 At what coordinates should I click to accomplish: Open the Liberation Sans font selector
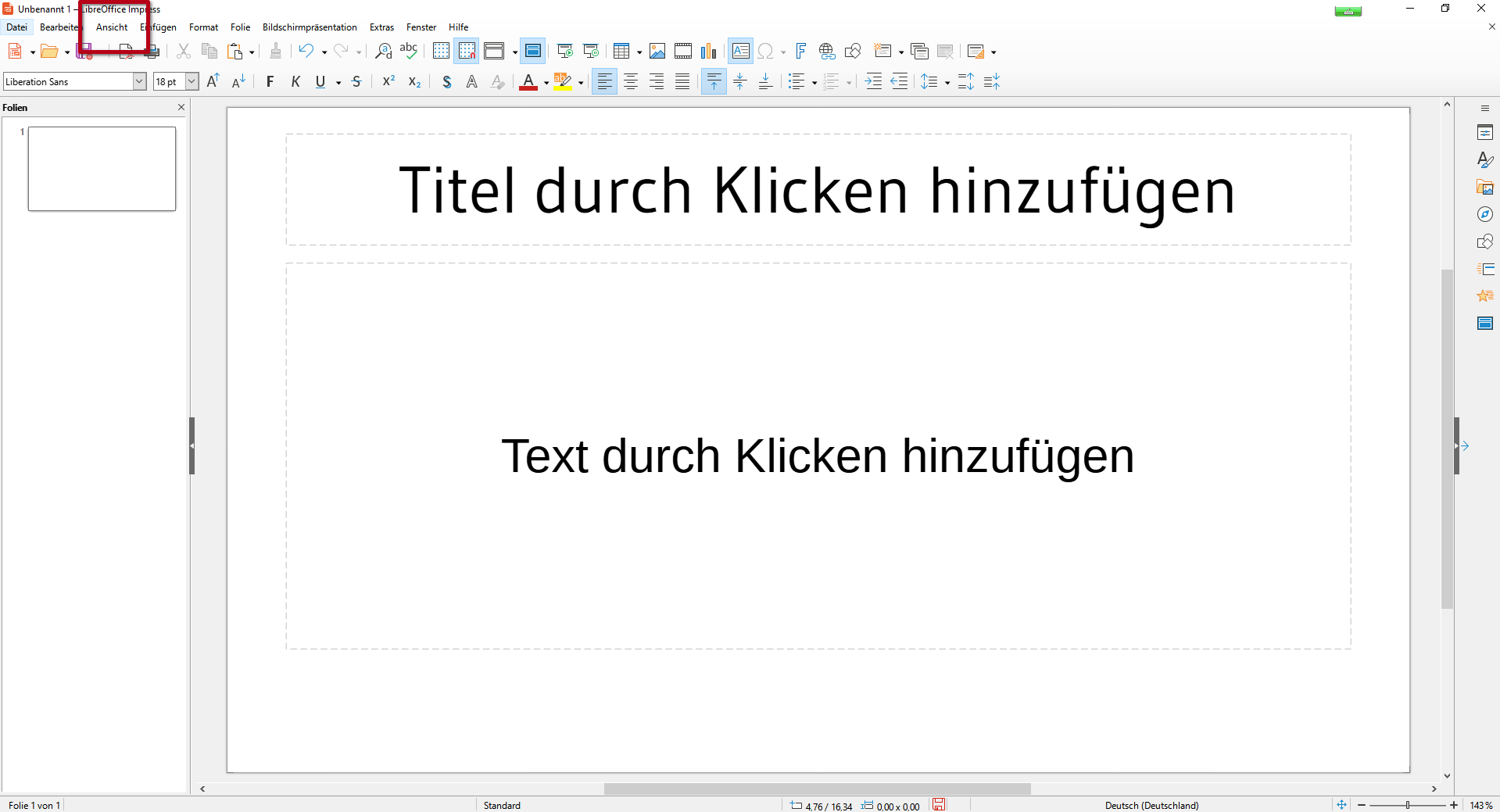pyautogui.click(x=69, y=81)
